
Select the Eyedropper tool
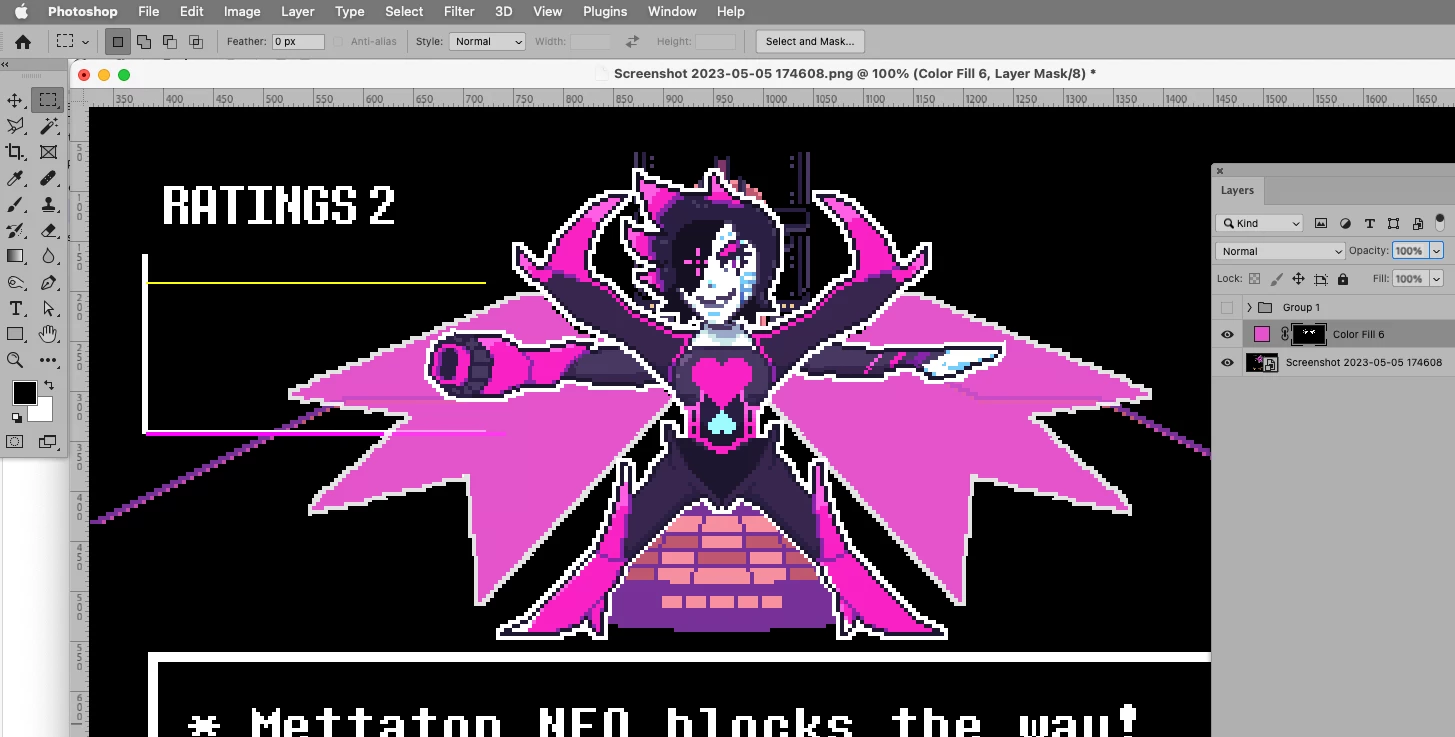click(15, 178)
